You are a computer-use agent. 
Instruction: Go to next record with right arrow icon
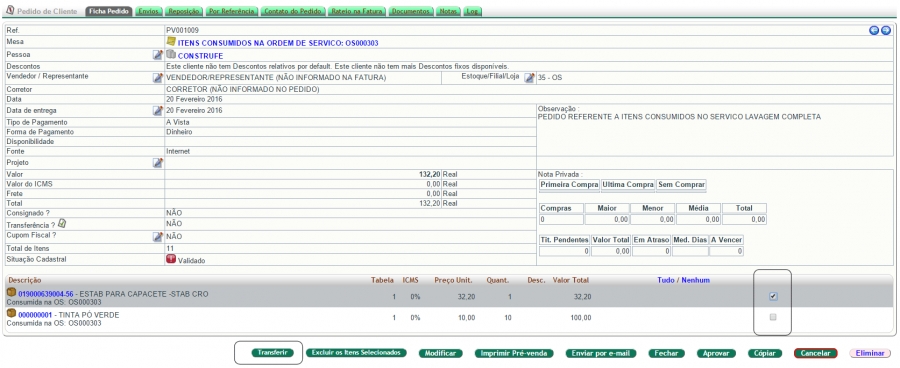[x=886, y=30]
